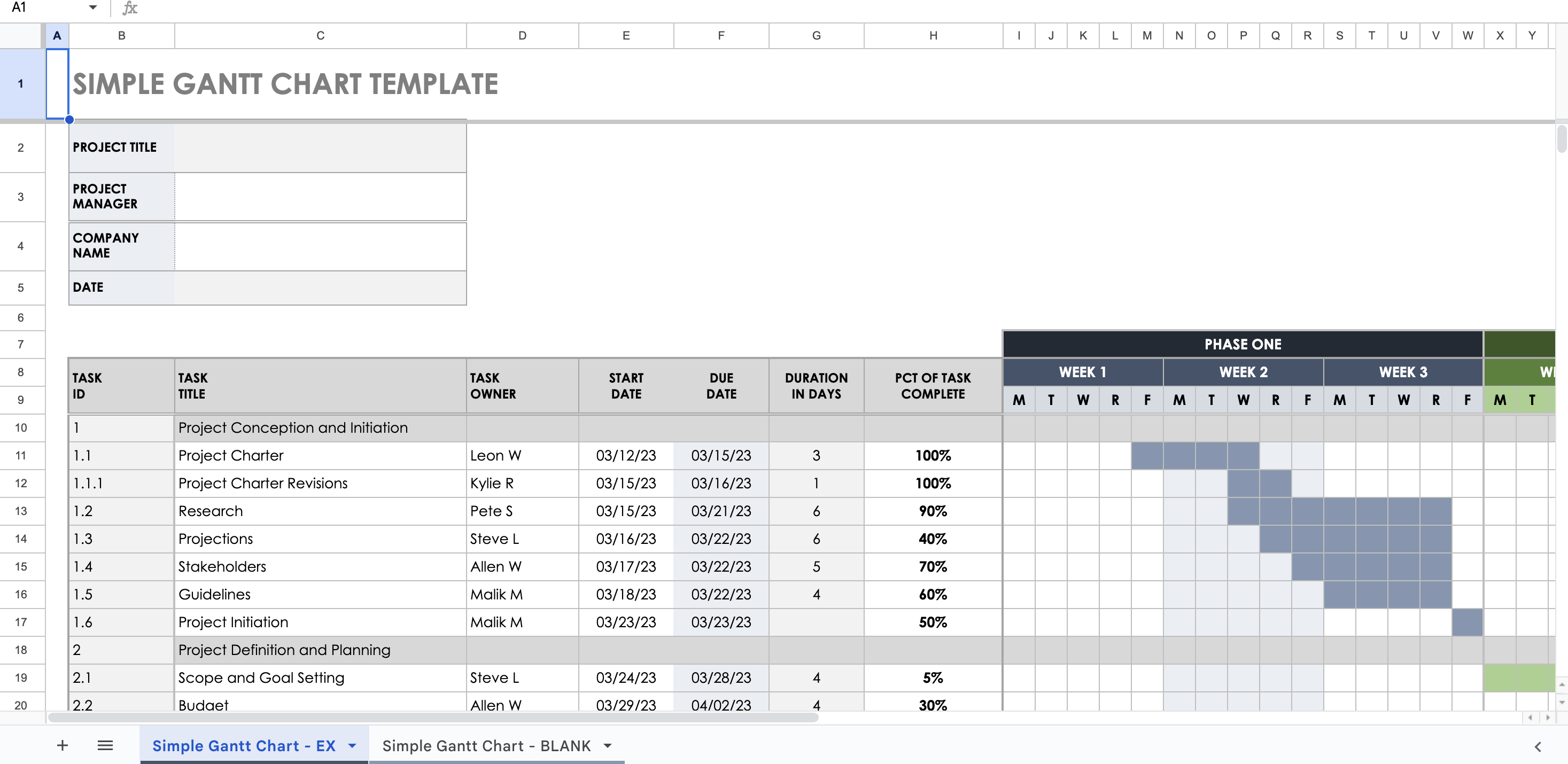Click the horizontal scrollbar thumb
Image resolution: width=1568 pixels, height=764 pixels.
click(432, 717)
